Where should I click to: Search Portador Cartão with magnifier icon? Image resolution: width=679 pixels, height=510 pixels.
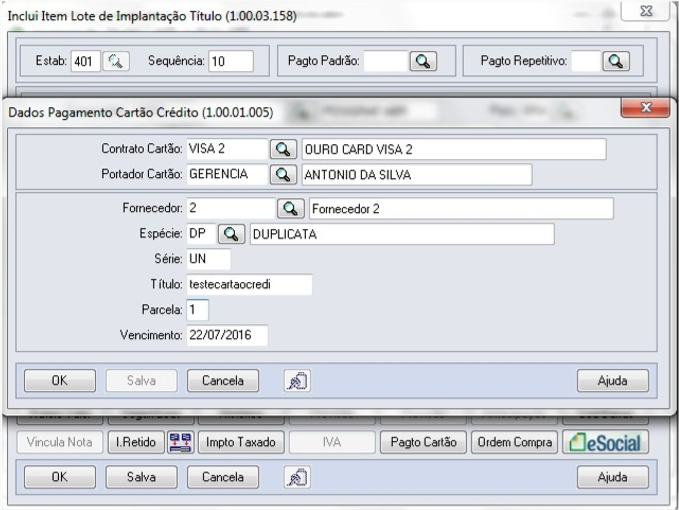click(x=283, y=174)
